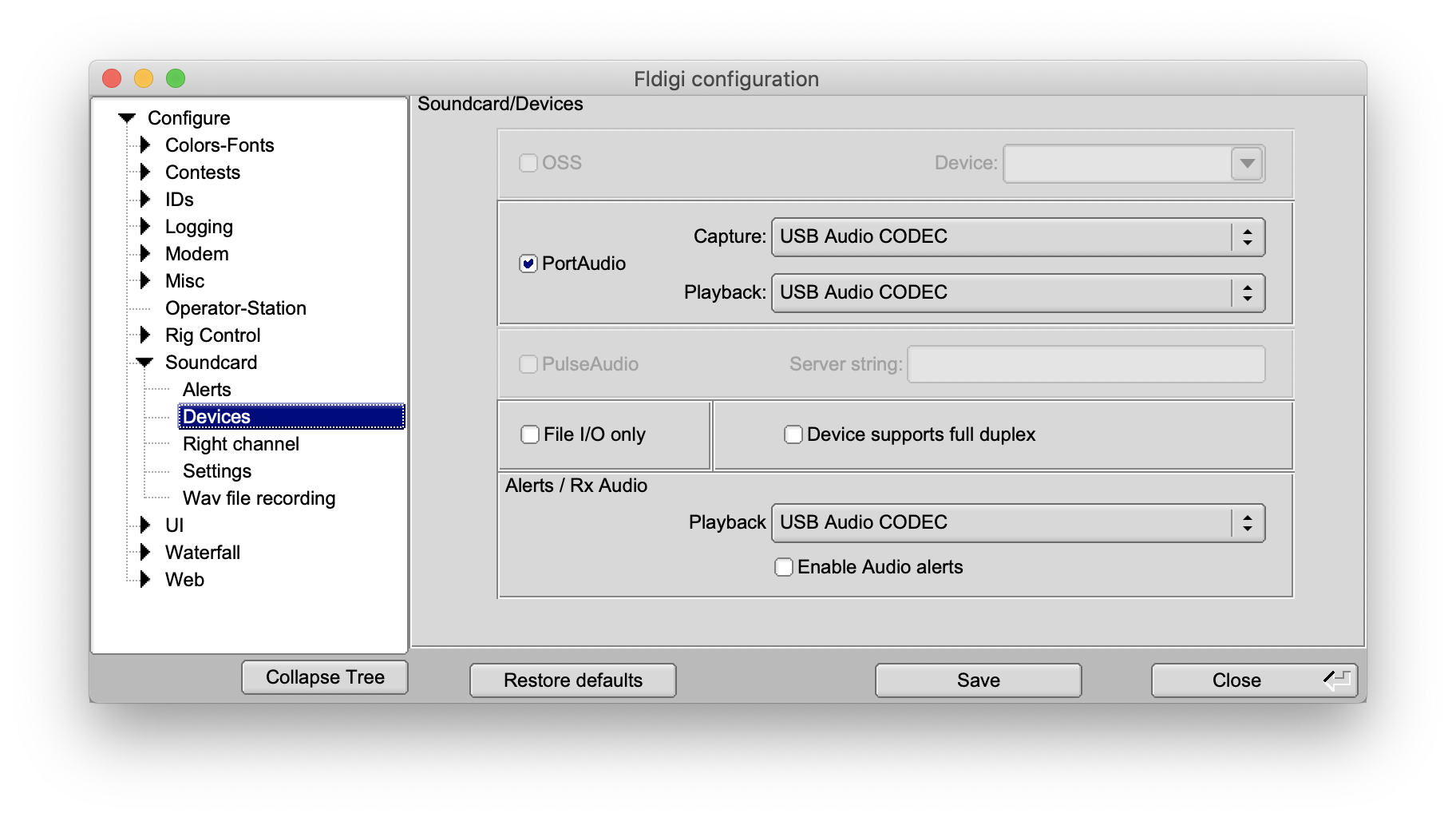Image resolution: width=1456 pixels, height=821 pixels.
Task: Click the Restore defaults button
Action: (x=572, y=680)
